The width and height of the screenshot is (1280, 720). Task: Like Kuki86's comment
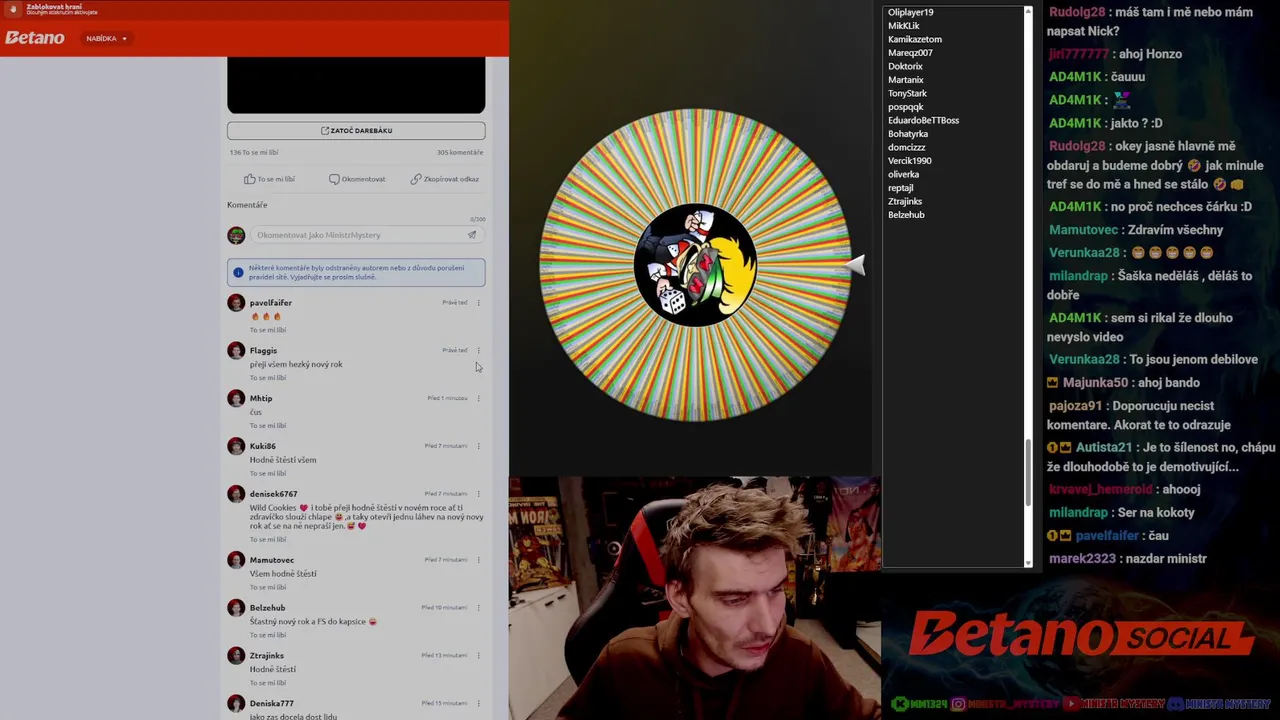(268, 473)
